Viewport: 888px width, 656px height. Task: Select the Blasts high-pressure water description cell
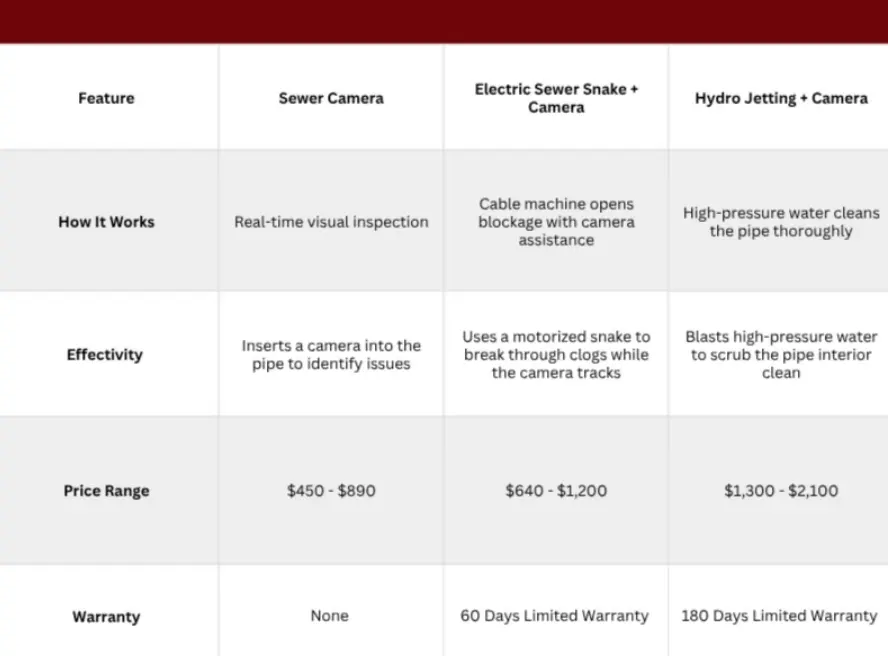tap(781, 354)
